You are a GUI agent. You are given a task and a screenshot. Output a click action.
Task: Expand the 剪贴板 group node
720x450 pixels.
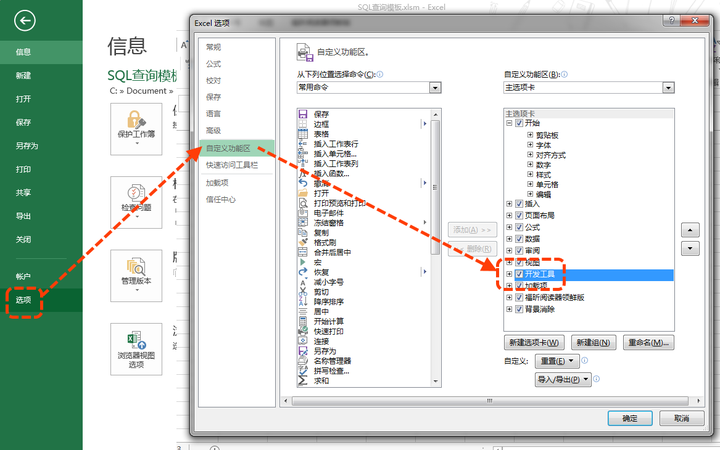(530, 135)
